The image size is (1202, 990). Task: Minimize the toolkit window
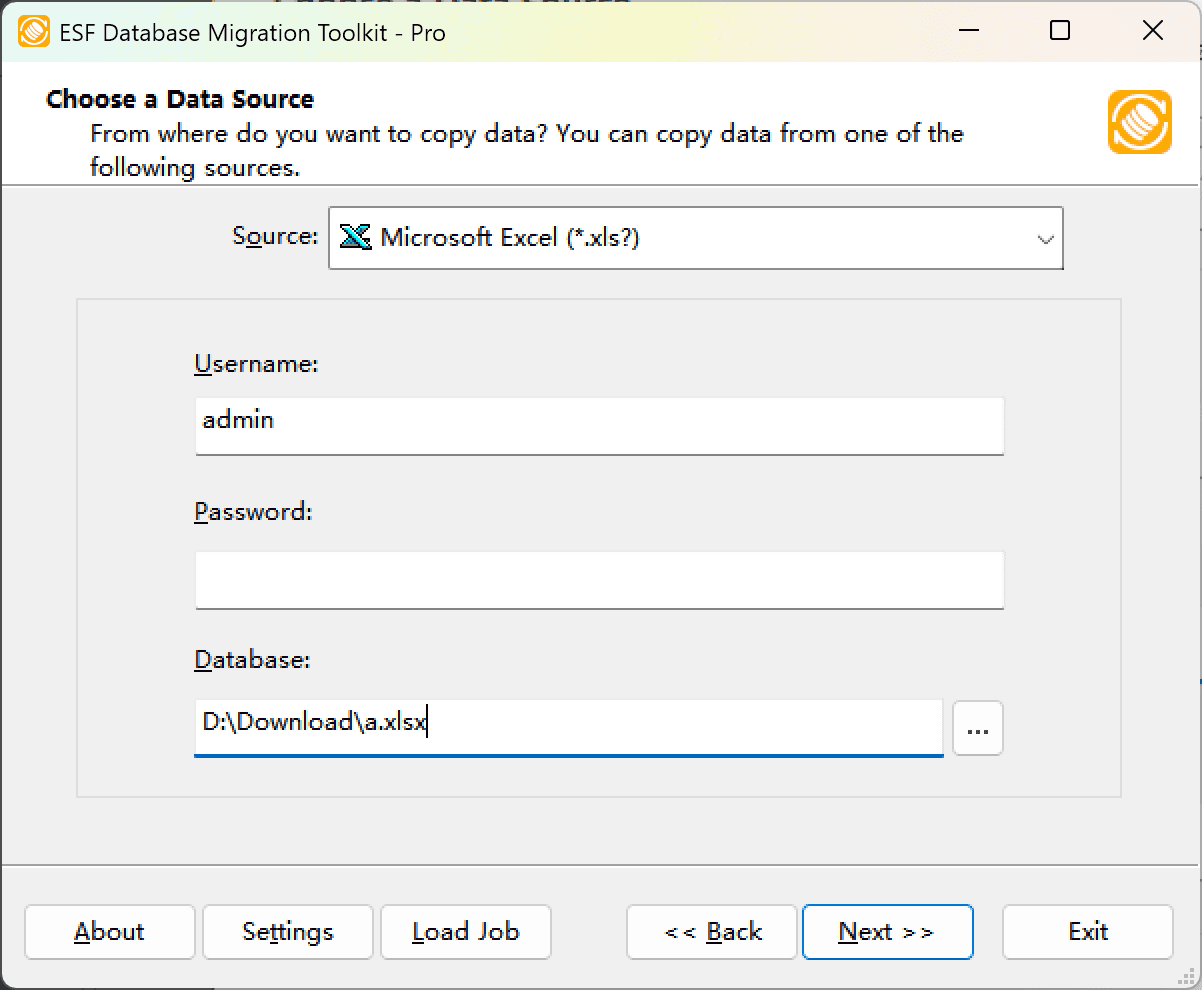point(968,31)
